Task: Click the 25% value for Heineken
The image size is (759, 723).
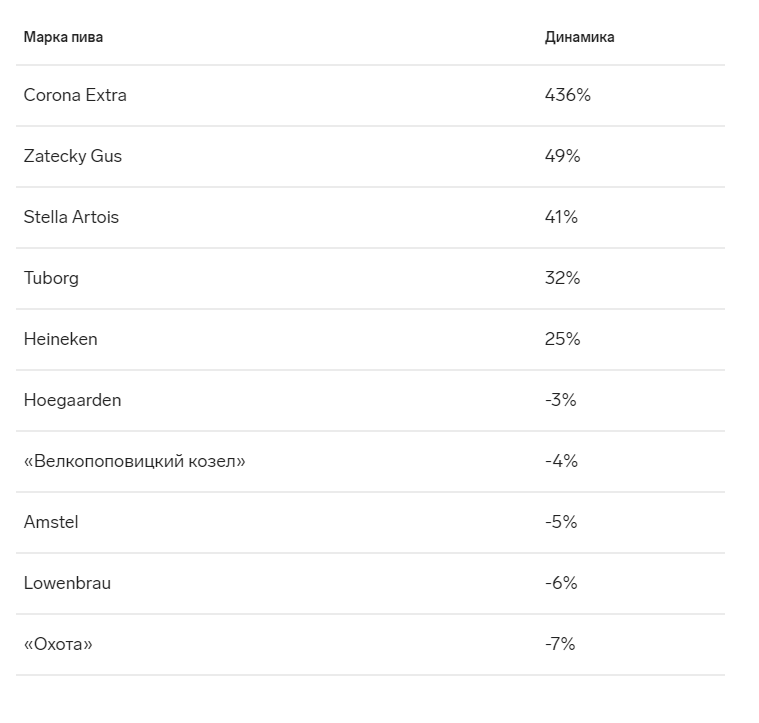Action: pyautogui.click(x=562, y=339)
